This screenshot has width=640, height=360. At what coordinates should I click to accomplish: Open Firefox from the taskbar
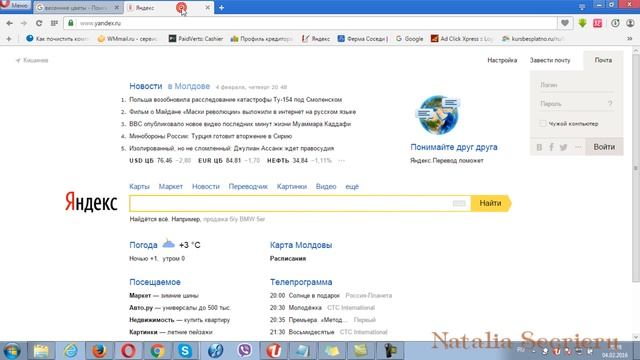[x=99, y=351]
